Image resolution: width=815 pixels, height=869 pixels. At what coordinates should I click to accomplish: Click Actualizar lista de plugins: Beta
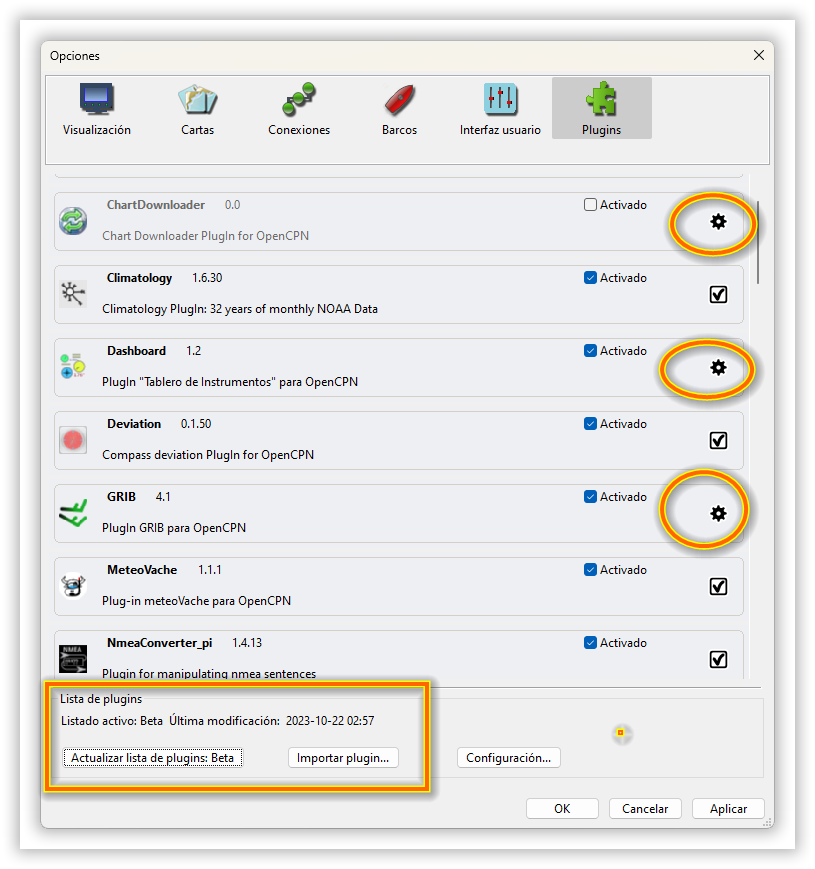(x=152, y=758)
